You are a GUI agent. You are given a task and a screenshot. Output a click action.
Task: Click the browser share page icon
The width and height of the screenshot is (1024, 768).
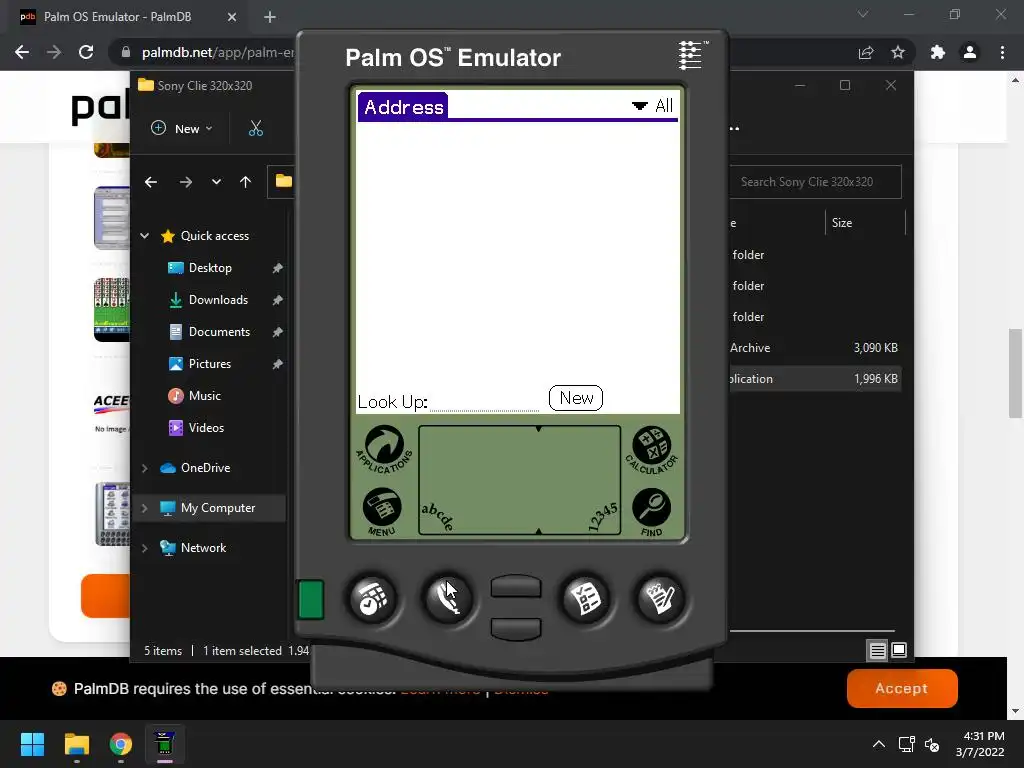[866, 52]
